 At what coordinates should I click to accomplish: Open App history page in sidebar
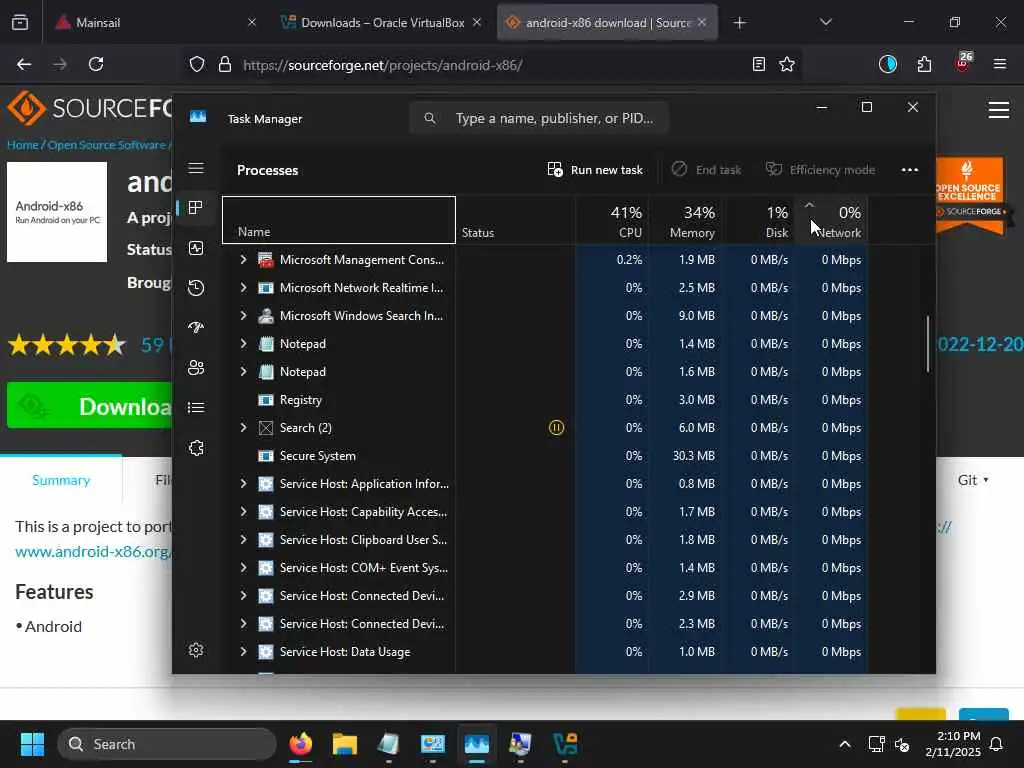click(196, 288)
